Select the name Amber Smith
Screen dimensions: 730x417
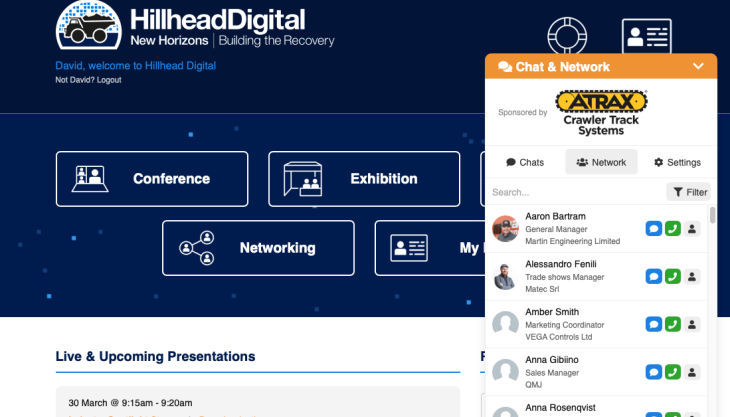coord(552,312)
